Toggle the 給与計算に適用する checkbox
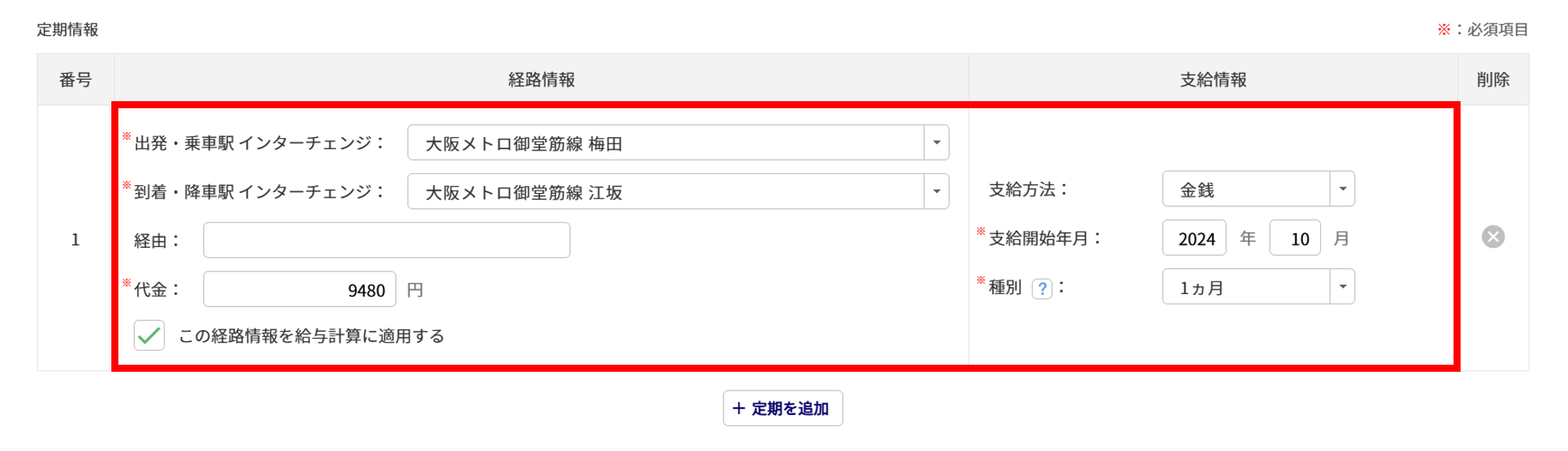The image size is (1568, 451). pyautogui.click(x=149, y=336)
